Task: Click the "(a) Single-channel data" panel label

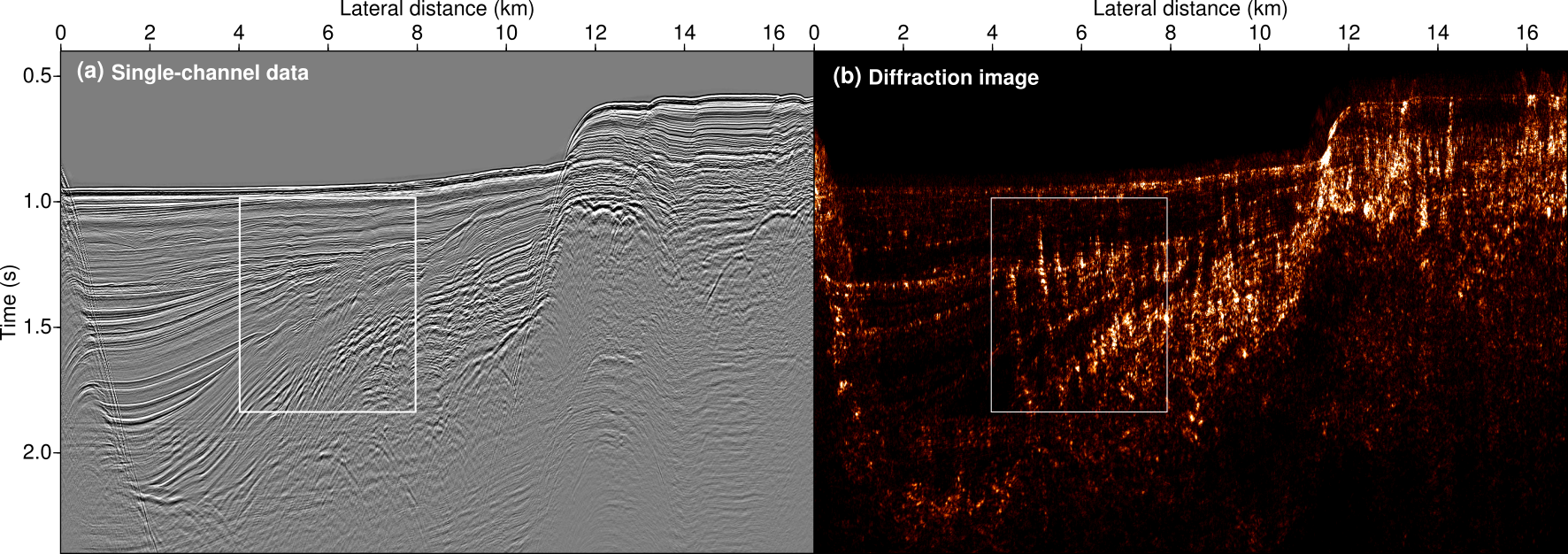Action: tap(192, 73)
